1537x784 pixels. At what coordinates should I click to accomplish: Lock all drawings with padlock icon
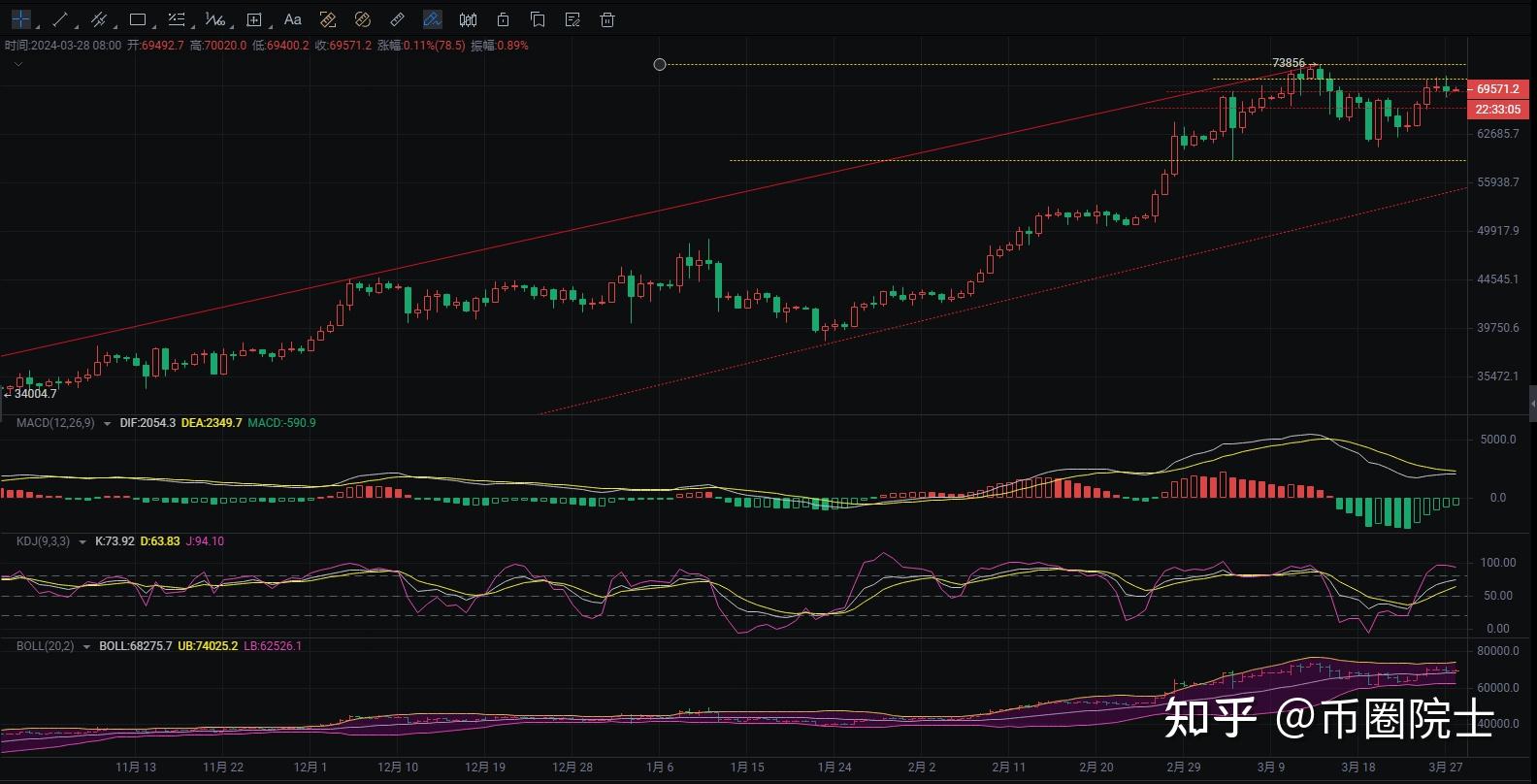tap(503, 19)
